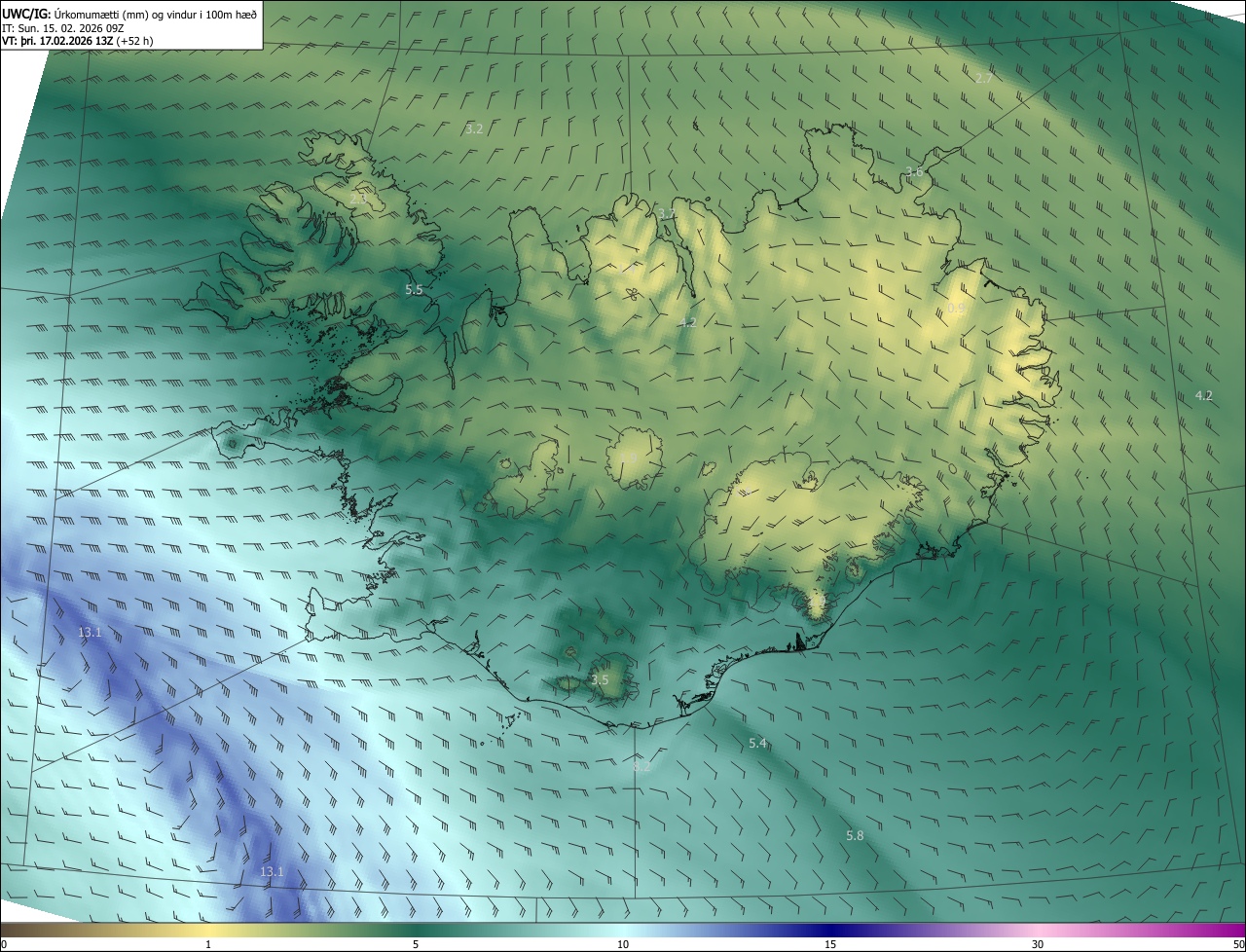
Task: Click the 5.5 value label on the map
Action: pos(414,290)
